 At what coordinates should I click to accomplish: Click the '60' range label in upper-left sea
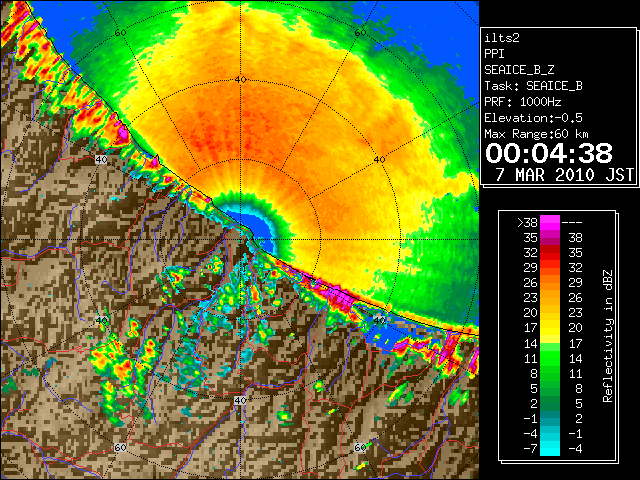[x=120, y=32]
